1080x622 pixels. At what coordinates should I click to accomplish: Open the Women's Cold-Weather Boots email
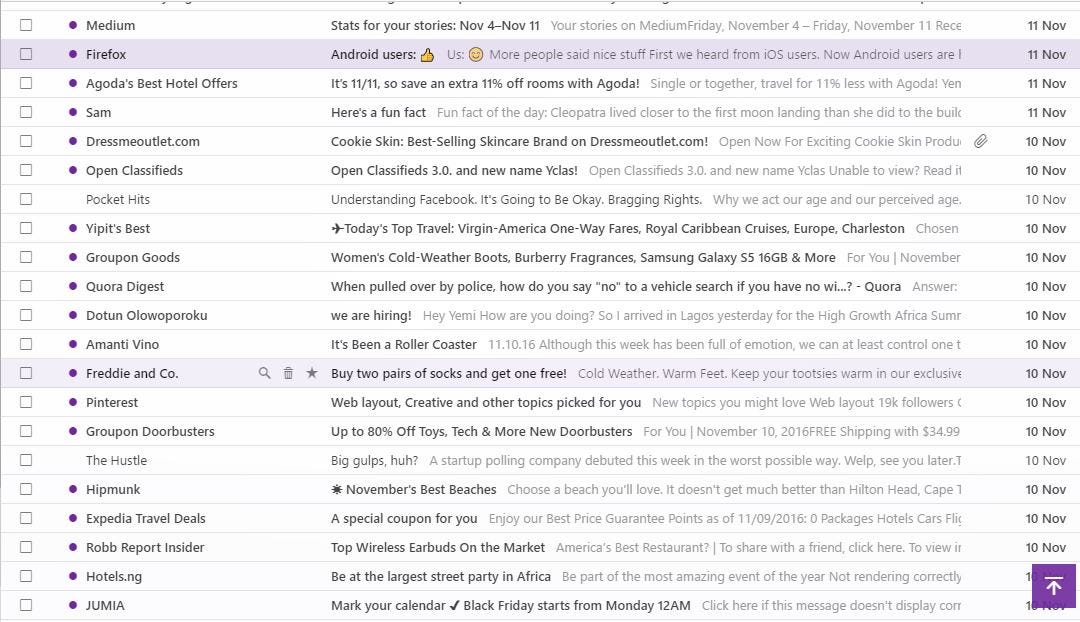583,257
